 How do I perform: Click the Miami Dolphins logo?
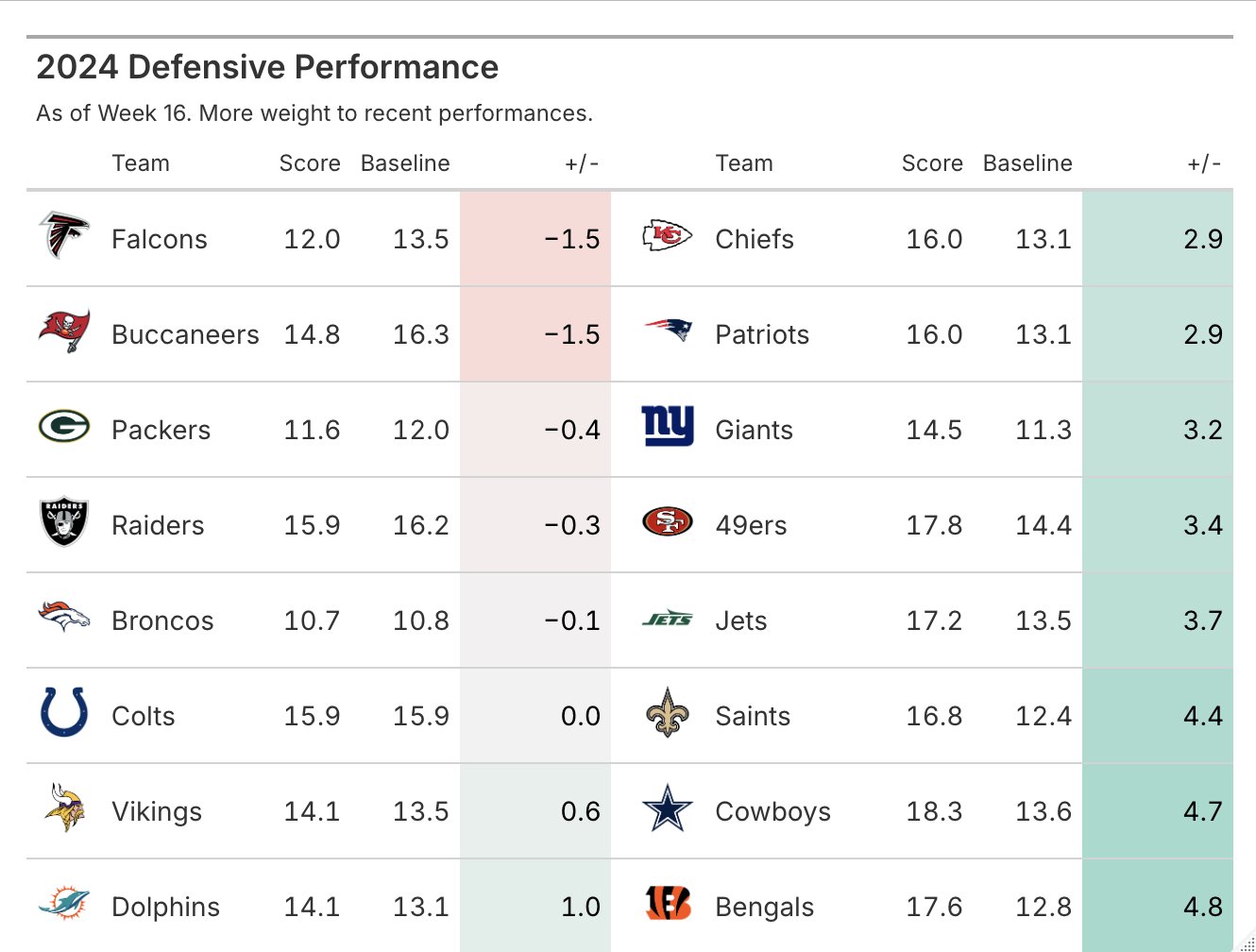click(x=64, y=904)
